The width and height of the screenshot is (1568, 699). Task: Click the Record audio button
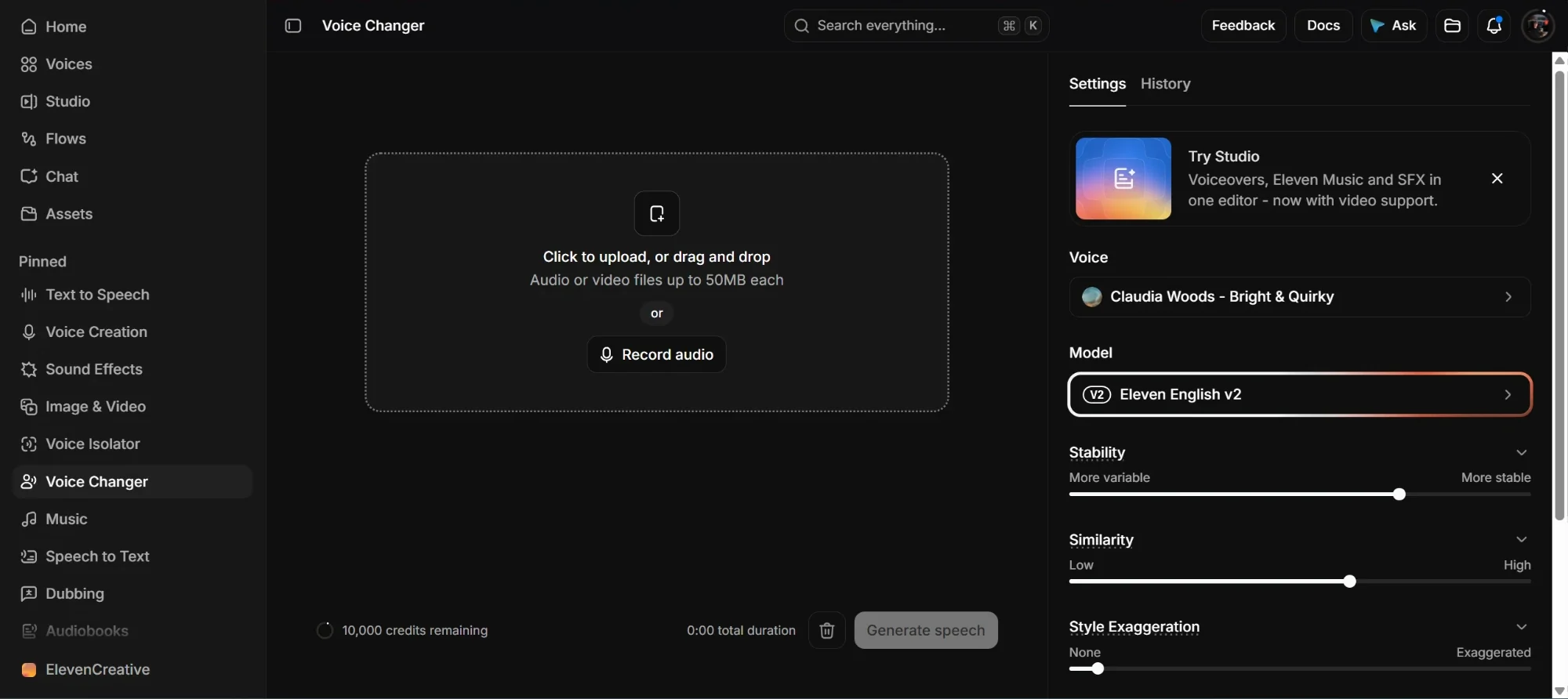(x=657, y=355)
